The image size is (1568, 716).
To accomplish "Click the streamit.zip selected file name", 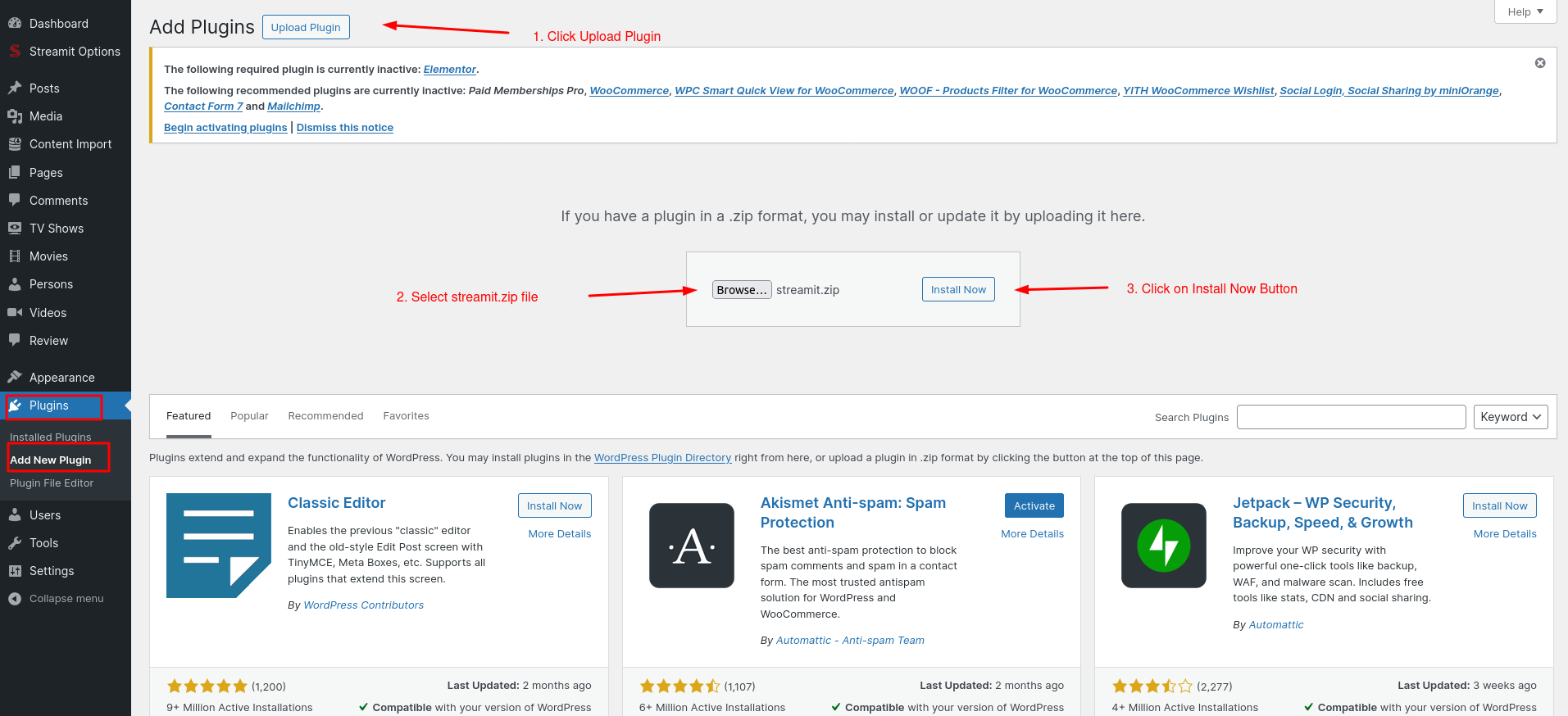I will click(807, 290).
